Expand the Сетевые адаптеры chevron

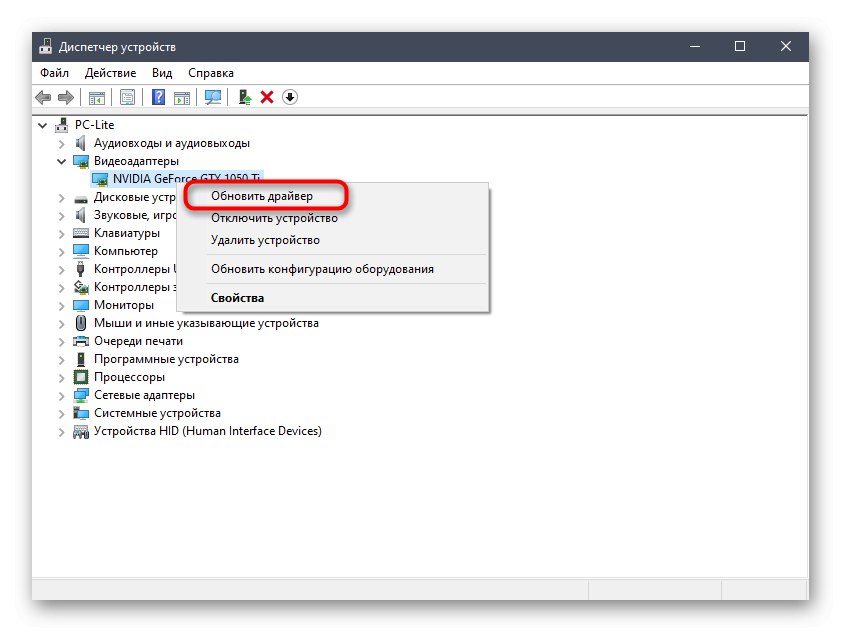pyautogui.click(x=62, y=396)
